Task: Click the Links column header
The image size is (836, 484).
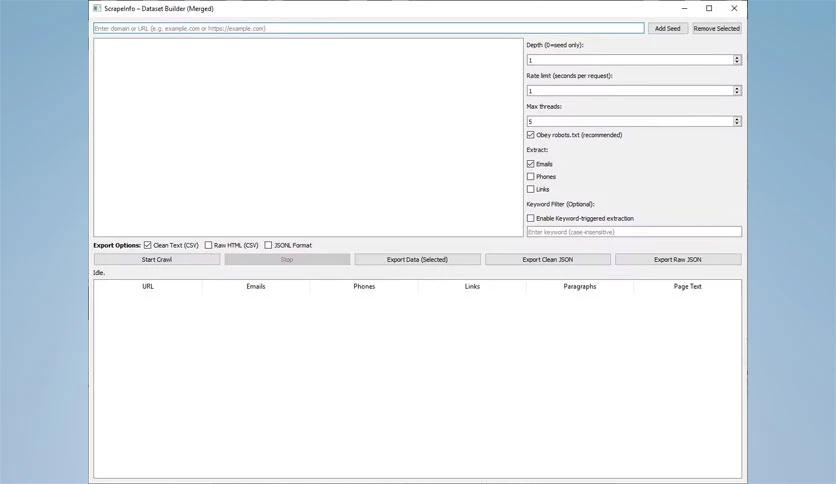Action: click(472, 286)
